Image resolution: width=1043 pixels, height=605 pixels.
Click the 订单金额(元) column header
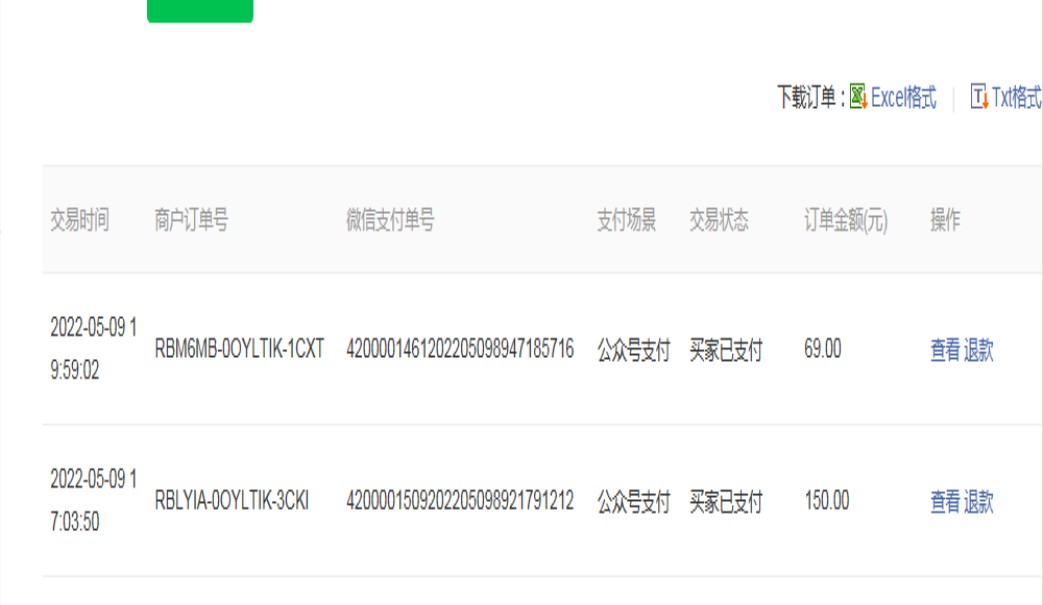(x=845, y=220)
